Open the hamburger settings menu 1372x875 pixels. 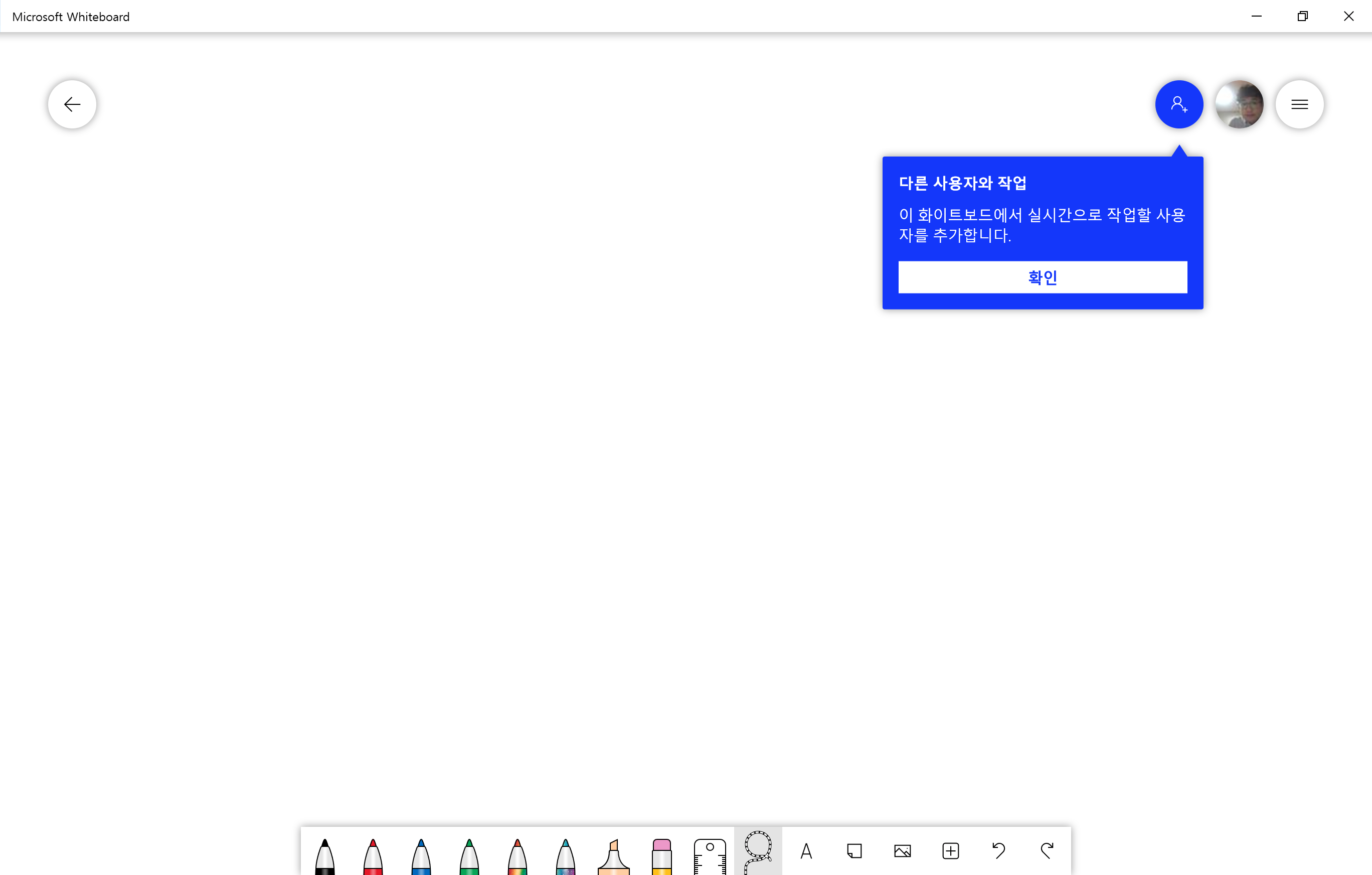(x=1299, y=104)
